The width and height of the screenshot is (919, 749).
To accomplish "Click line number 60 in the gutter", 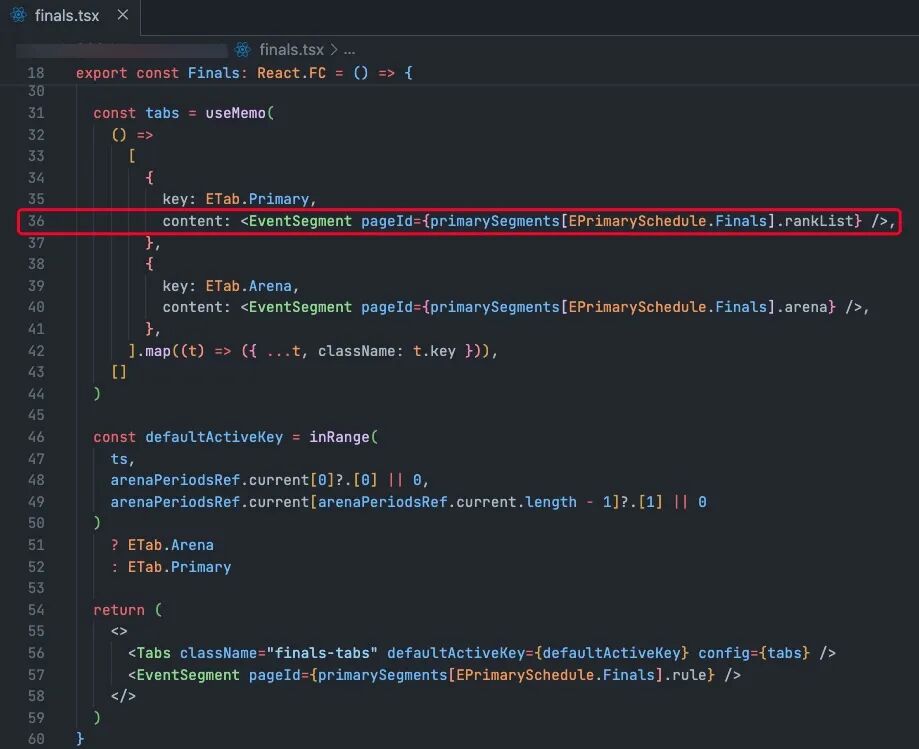I will coord(36,739).
